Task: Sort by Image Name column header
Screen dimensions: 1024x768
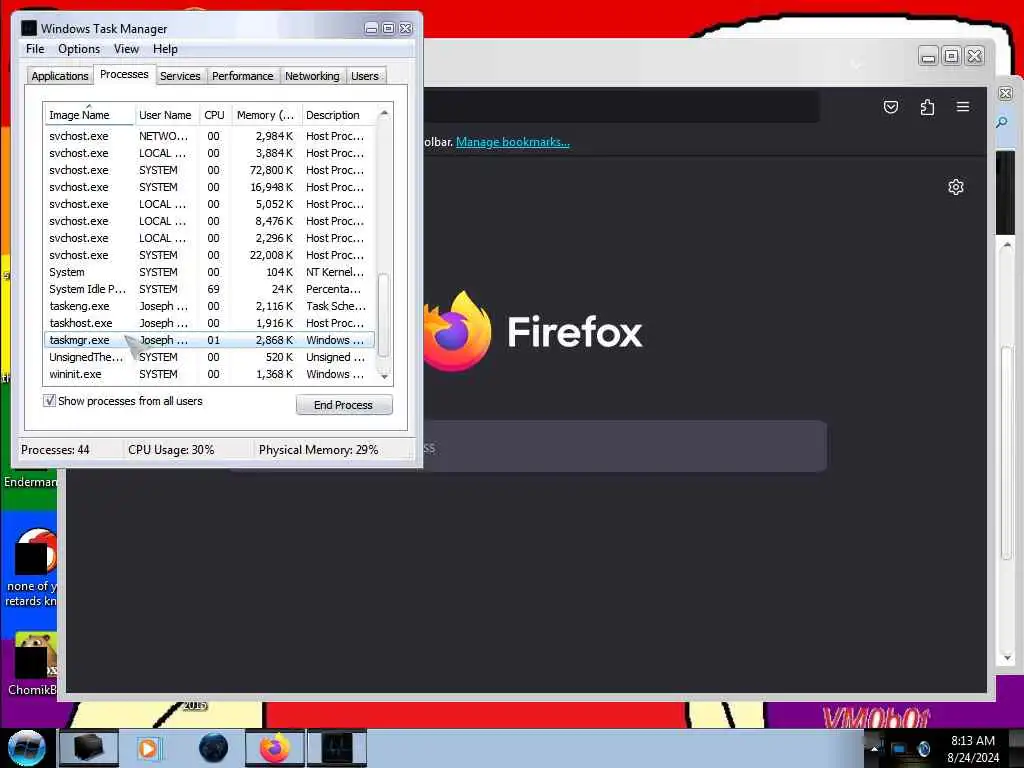Action: pos(89,115)
